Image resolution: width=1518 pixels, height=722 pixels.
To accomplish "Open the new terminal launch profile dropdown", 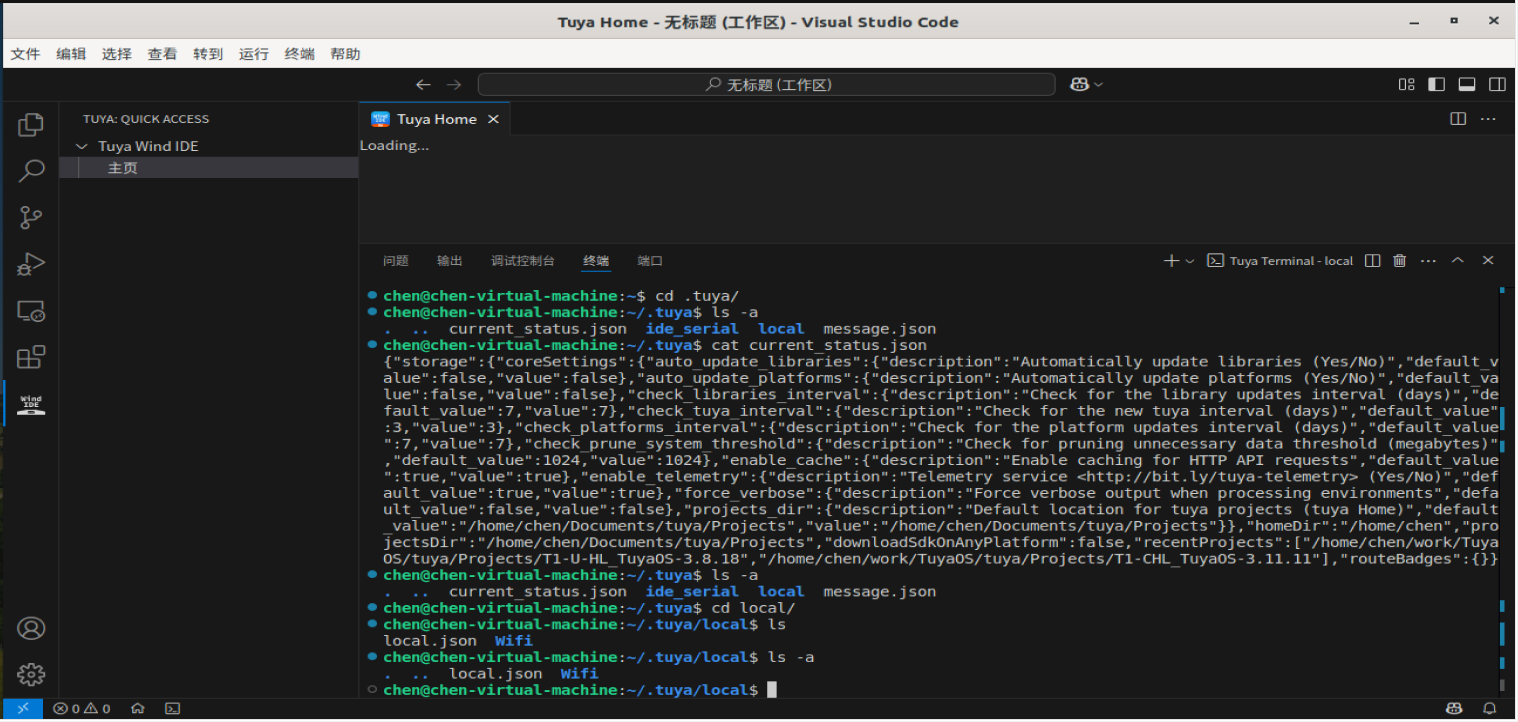I will coord(1190,261).
